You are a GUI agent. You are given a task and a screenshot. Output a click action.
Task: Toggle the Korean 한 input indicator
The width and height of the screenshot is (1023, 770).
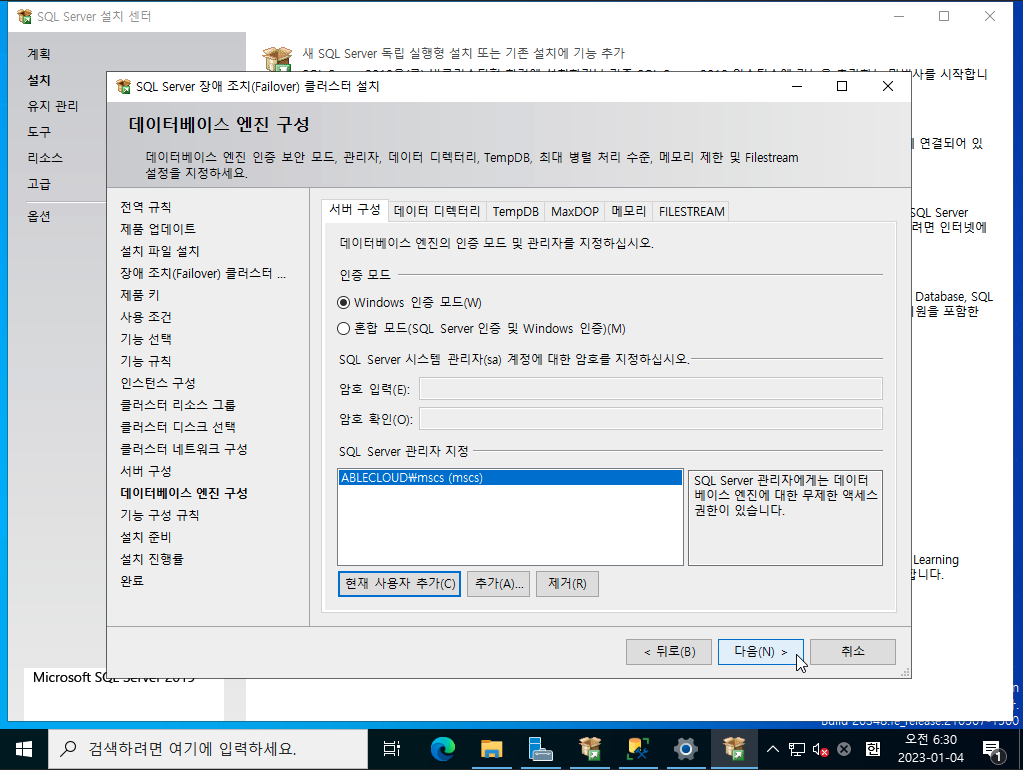coord(872,749)
